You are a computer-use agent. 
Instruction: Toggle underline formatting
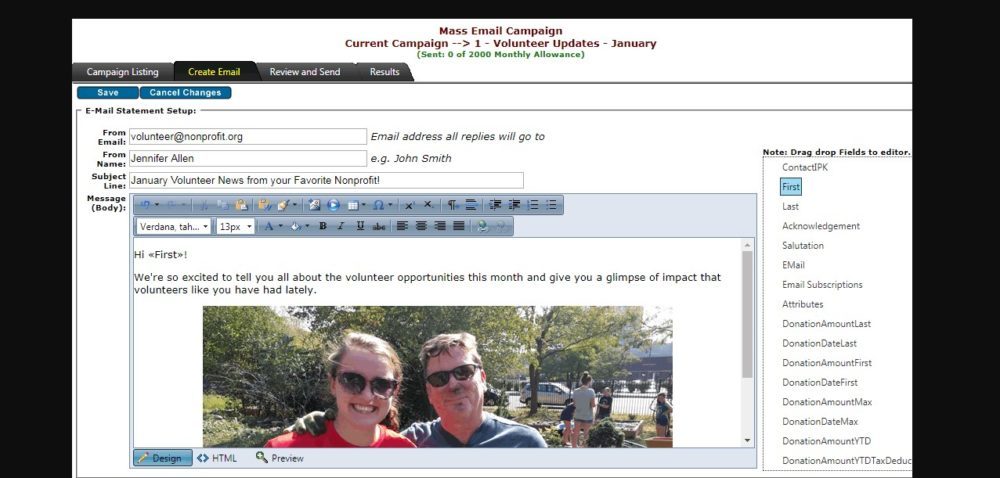(360, 227)
